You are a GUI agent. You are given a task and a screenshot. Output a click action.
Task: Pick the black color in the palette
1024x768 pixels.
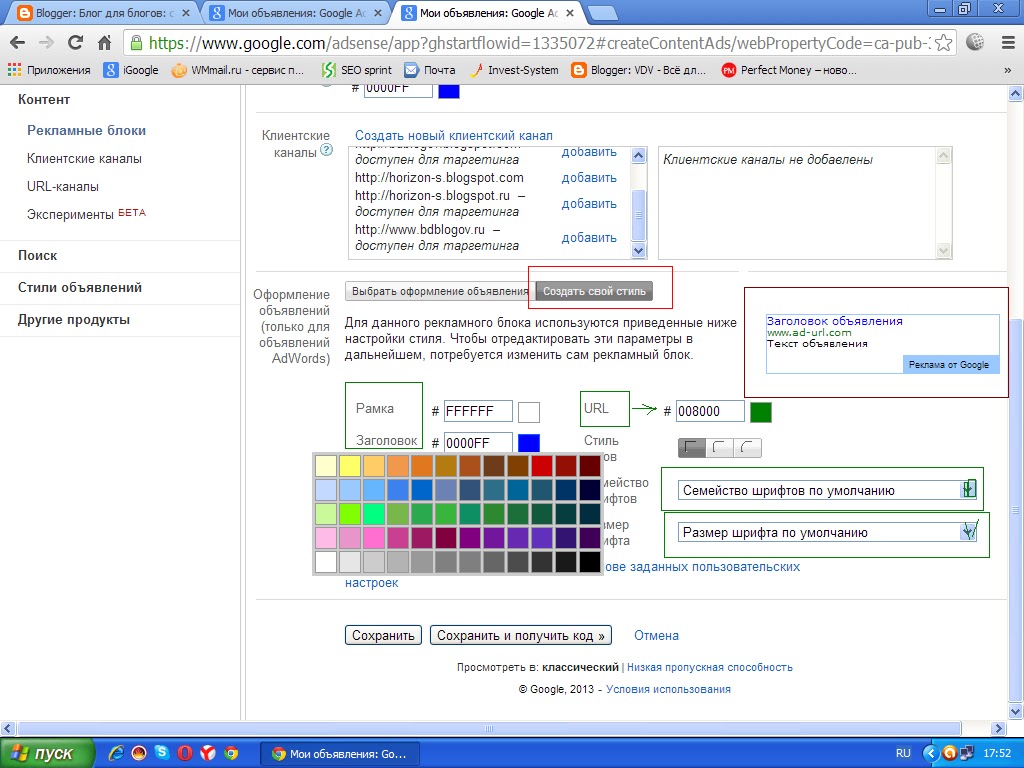pyautogui.click(x=590, y=562)
